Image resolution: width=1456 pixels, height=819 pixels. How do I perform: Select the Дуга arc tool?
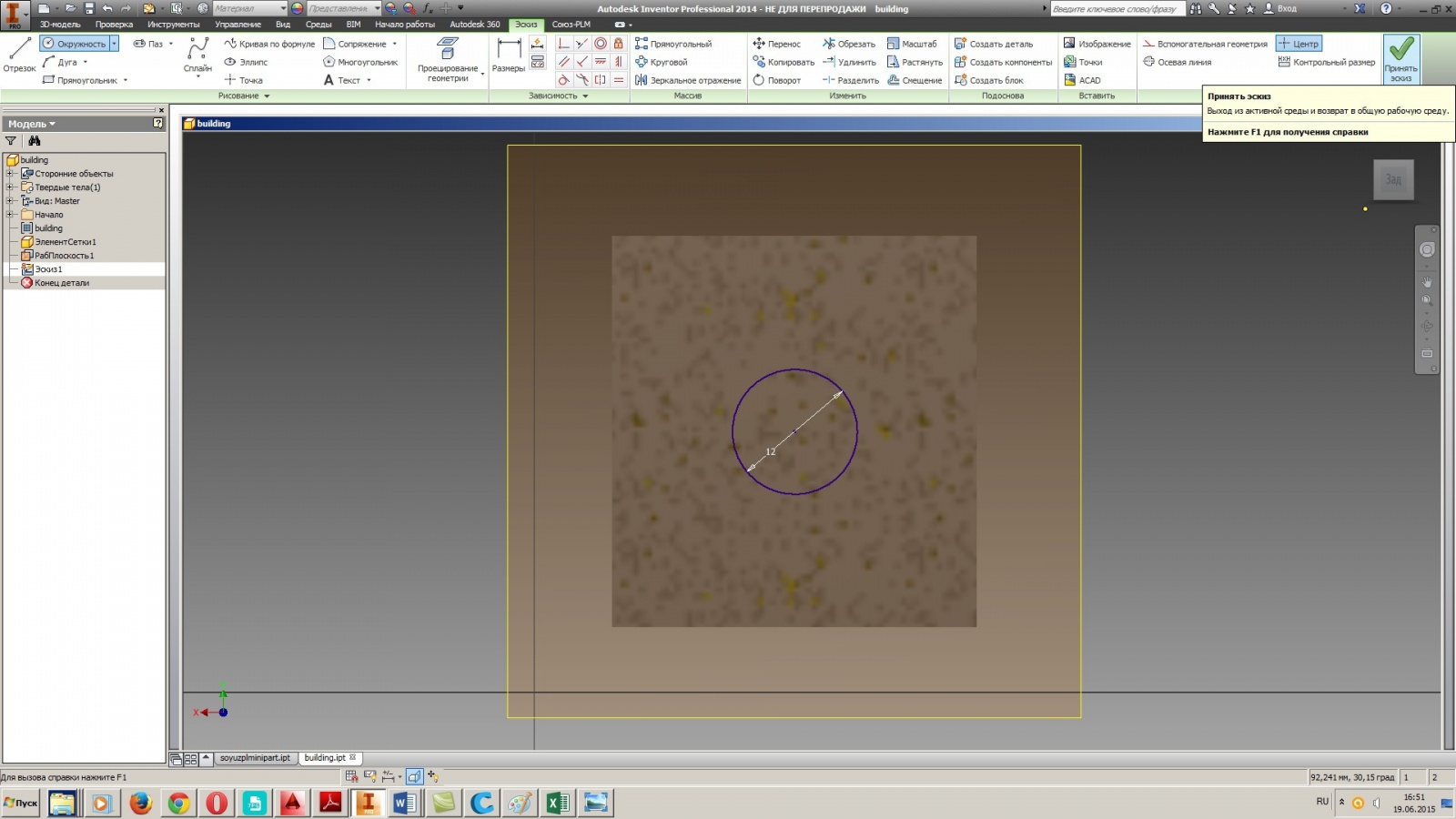point(60,62)
